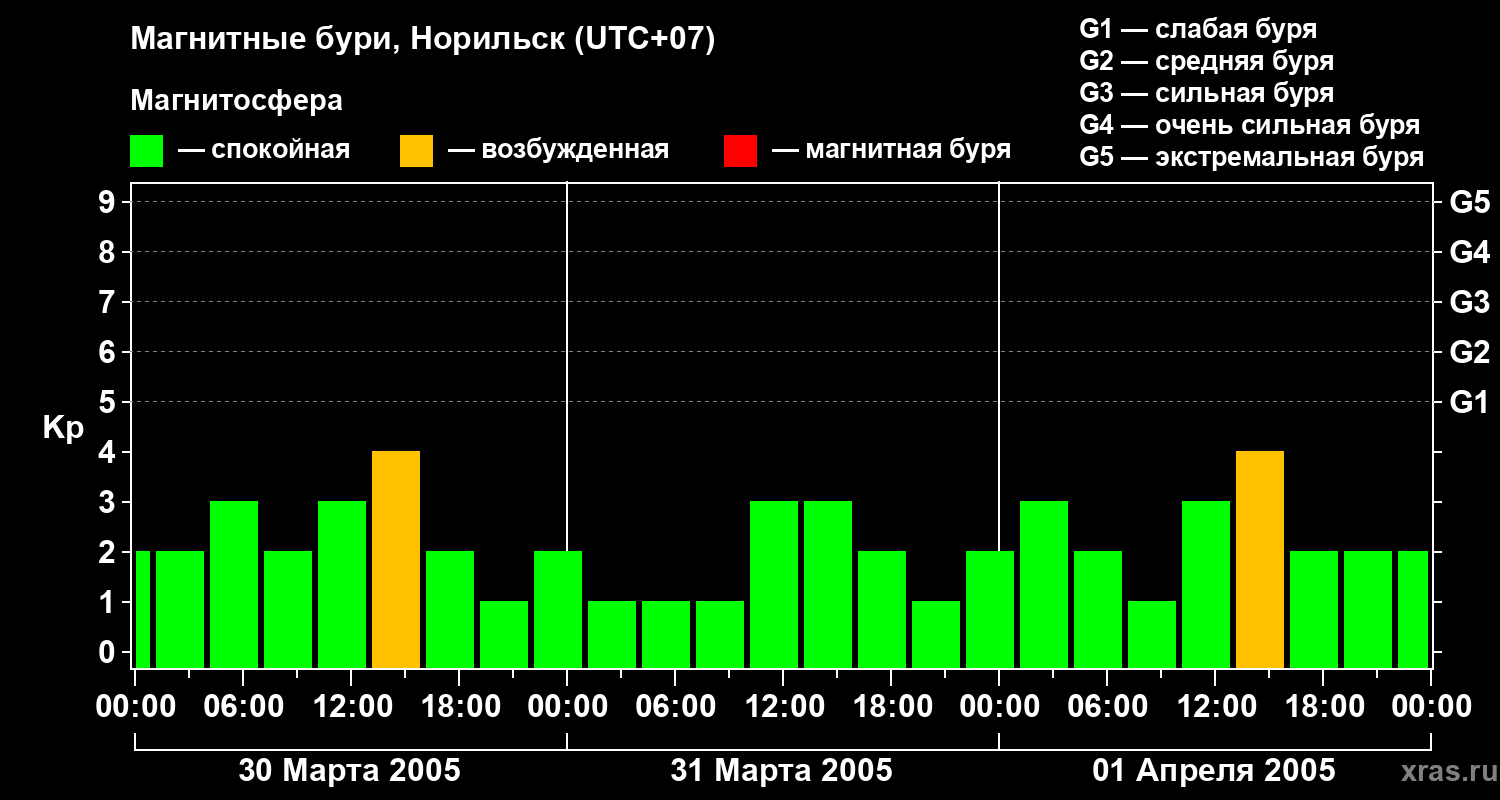The image size is (1500, 800).
Task: Select the orange Kp 4 bar on 01 Апреля
Action: coord(1260,559)
